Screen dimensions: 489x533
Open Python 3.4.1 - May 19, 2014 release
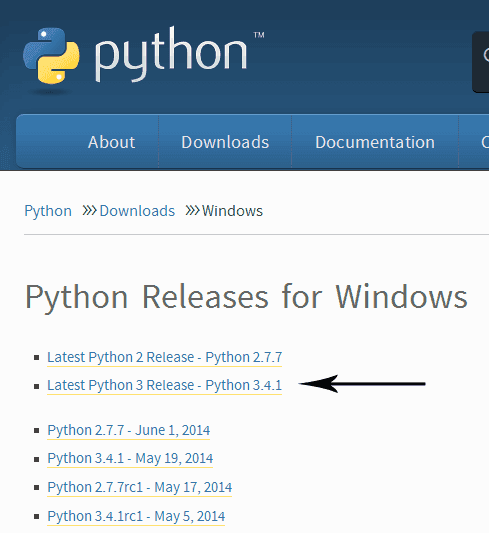point(130,458)
